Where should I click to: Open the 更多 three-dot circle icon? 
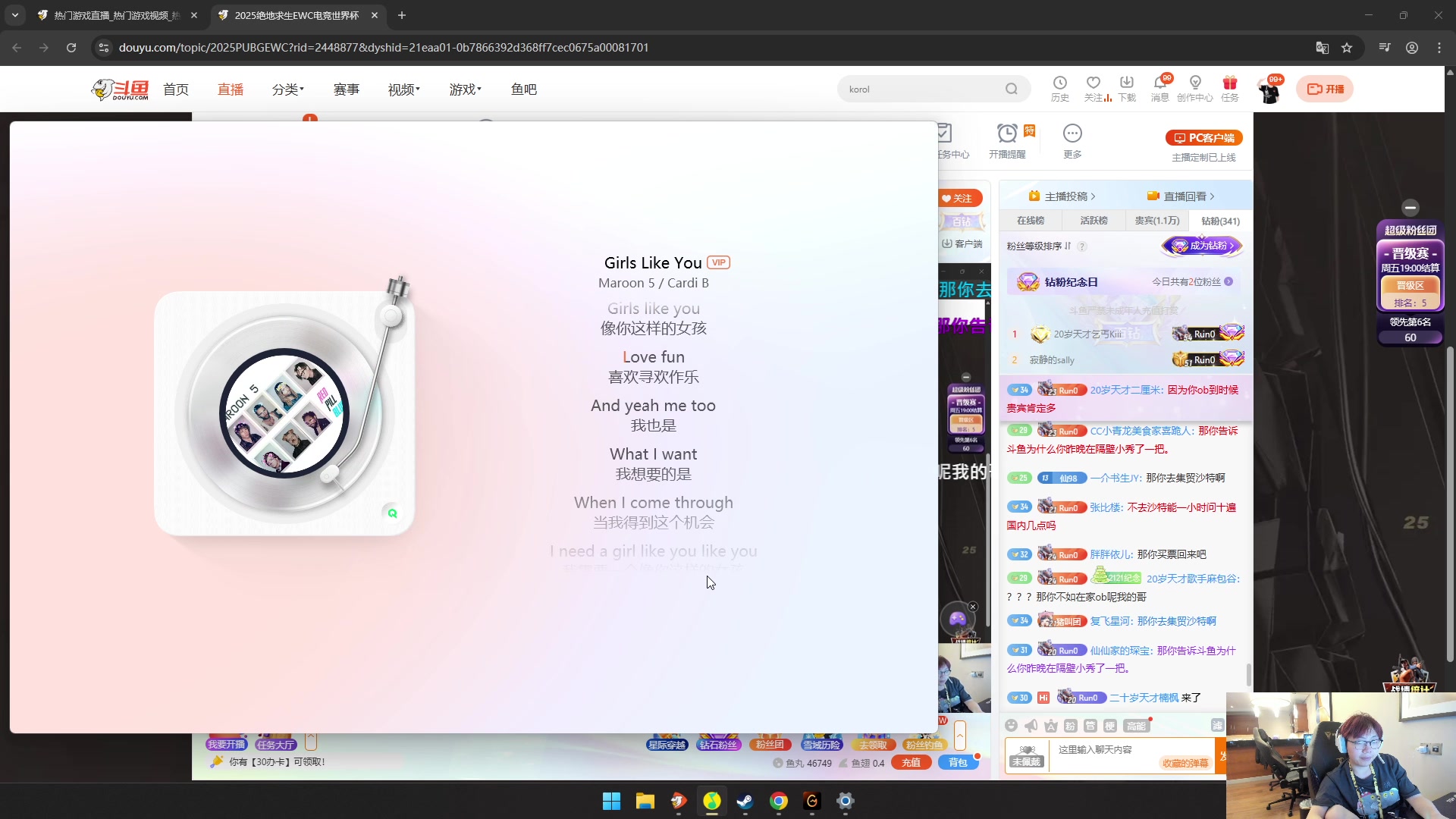(x=1072, y=133)
